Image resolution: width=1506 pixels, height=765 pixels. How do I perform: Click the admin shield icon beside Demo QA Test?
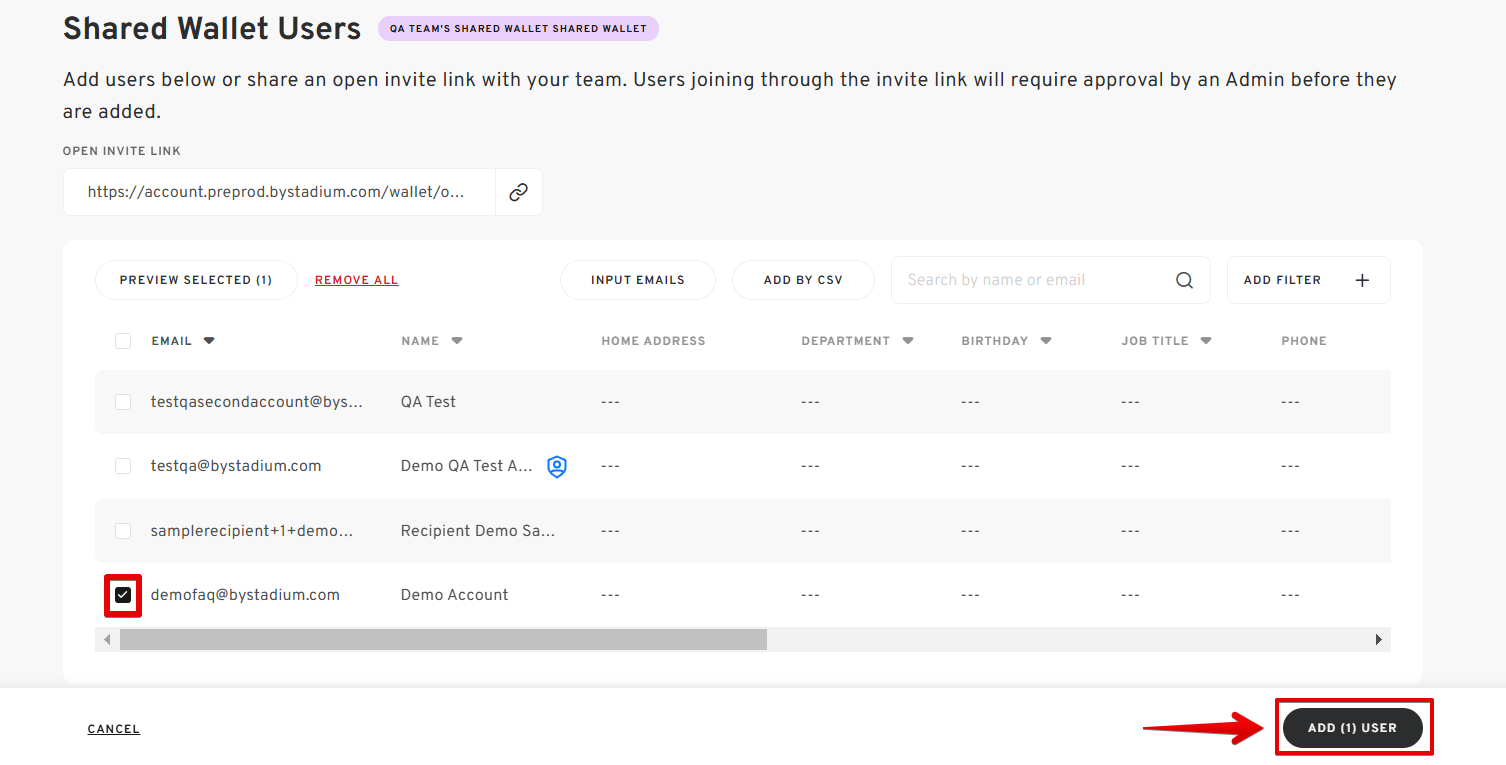pos(557,466)
